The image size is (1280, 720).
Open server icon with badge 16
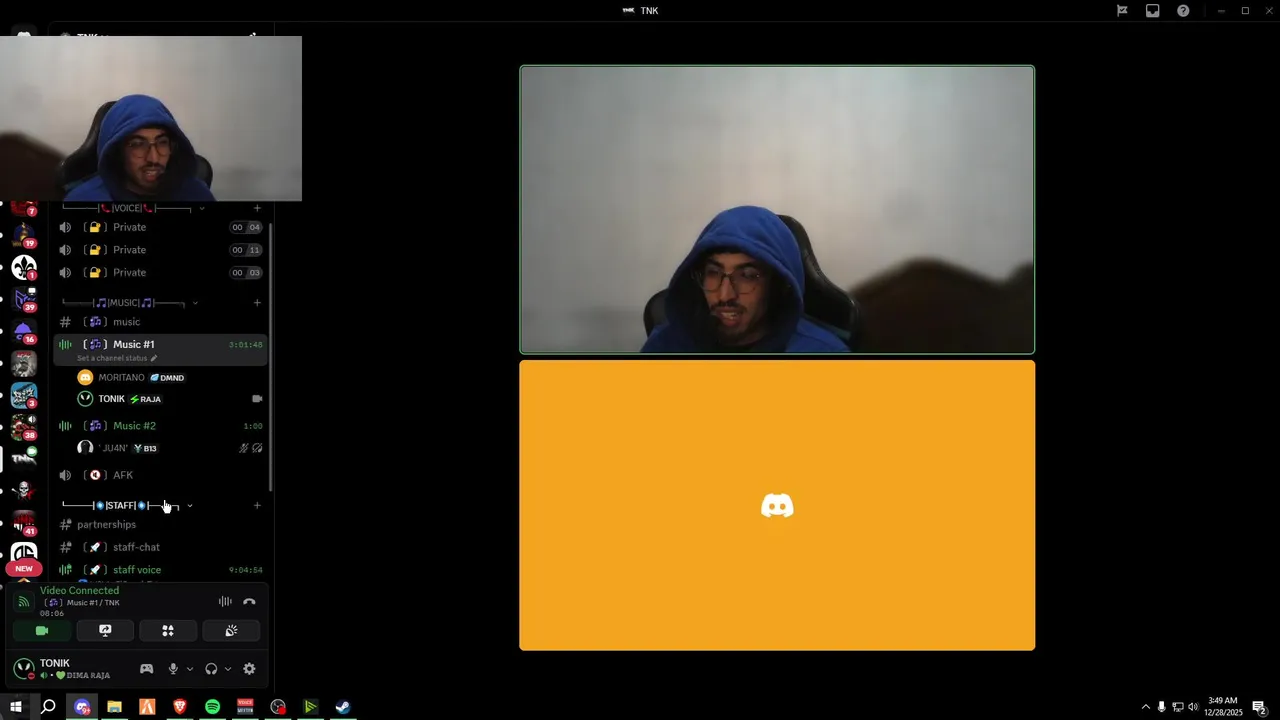click(x=24, y=331)
